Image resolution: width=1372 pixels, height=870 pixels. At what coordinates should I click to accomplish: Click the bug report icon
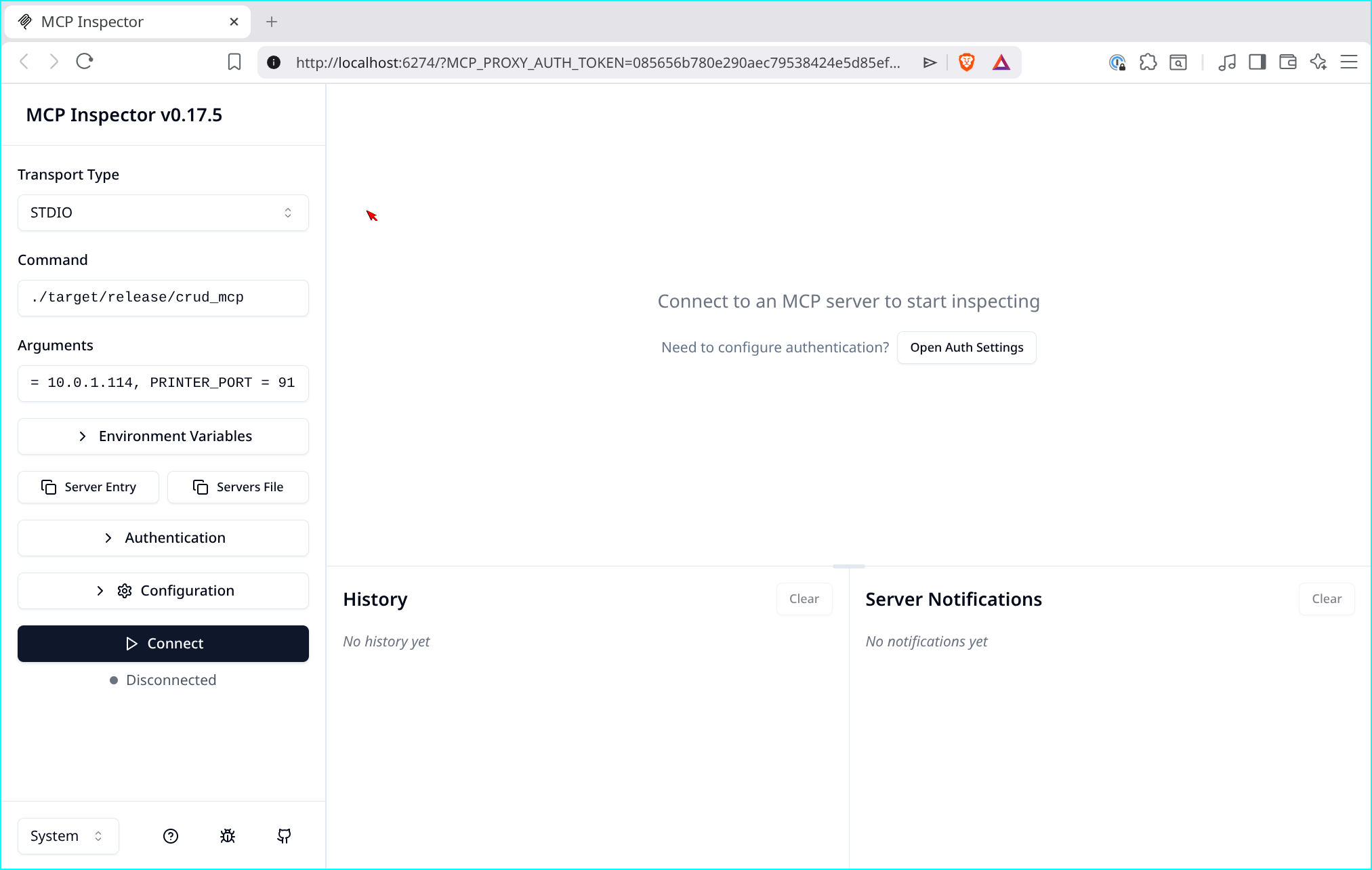tap(228, 836)
